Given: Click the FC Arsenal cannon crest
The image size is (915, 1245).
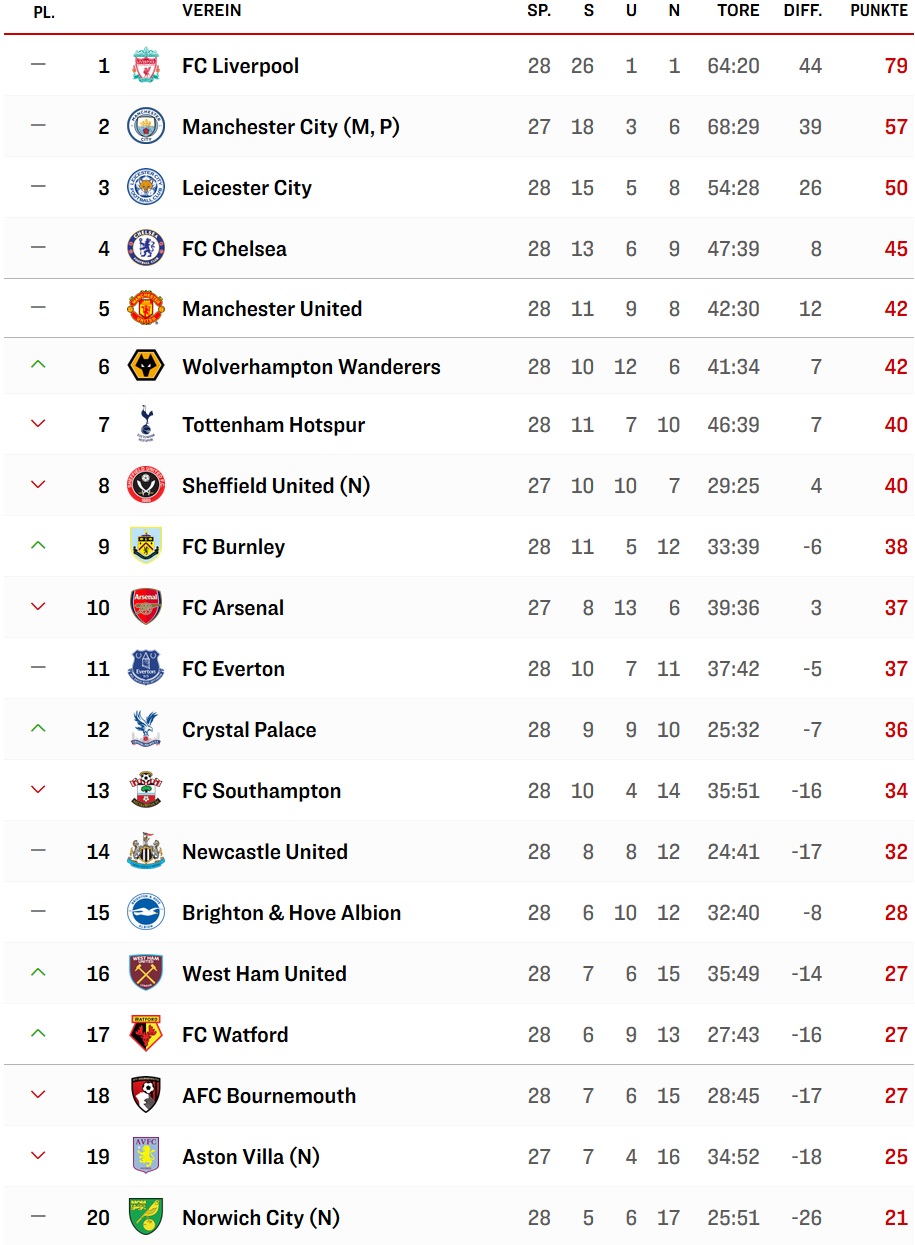Looking at the screenshot, I should pos(146,608).
